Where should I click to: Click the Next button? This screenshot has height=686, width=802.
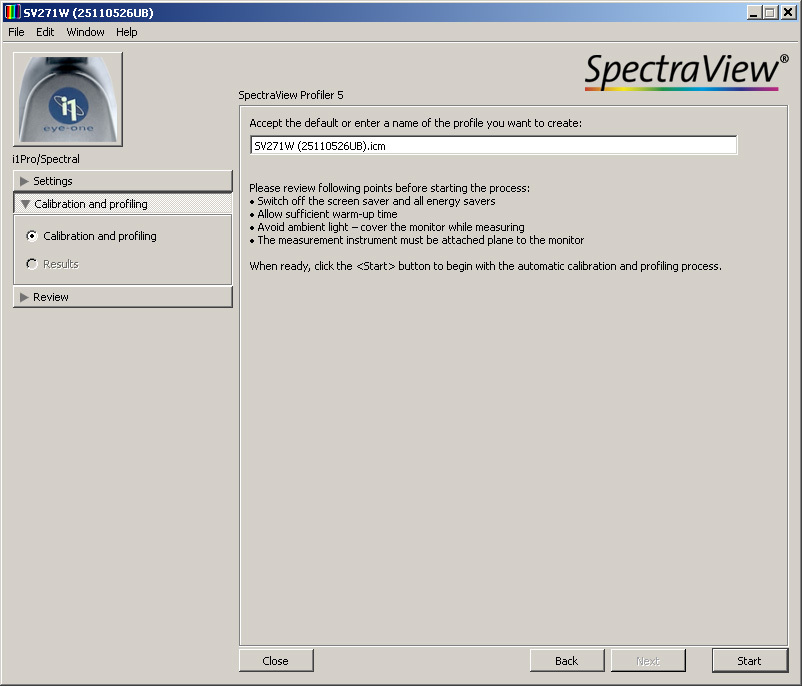pos(648,660)
